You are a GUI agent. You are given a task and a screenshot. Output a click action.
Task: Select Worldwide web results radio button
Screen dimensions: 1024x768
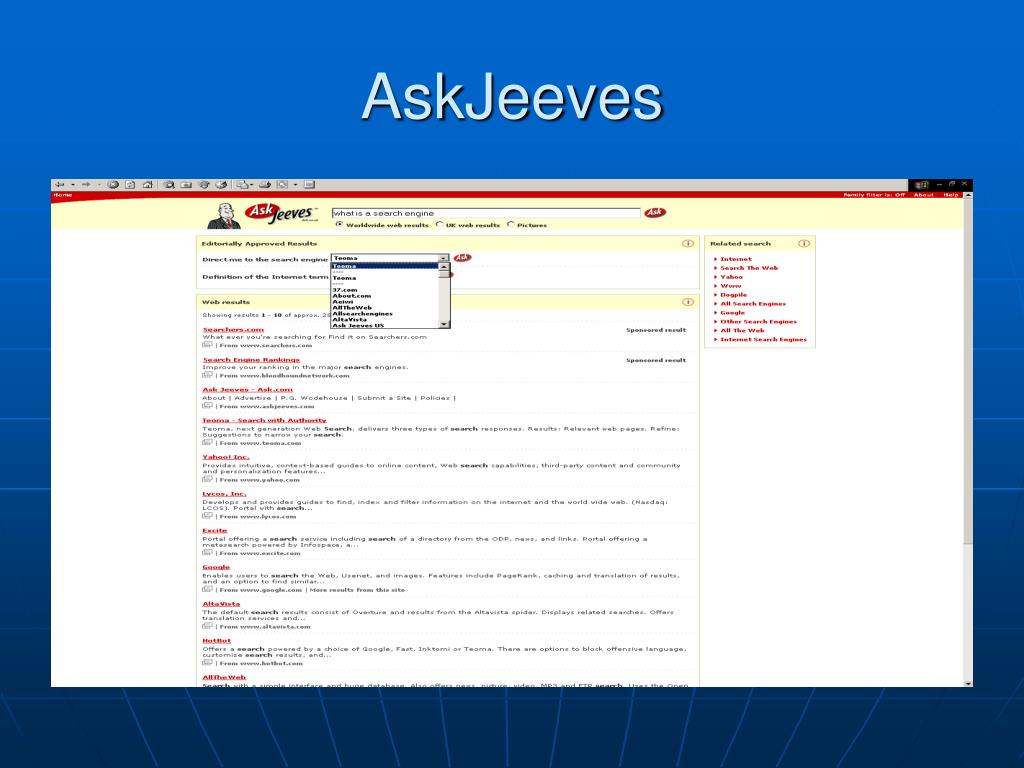point(339,224)
